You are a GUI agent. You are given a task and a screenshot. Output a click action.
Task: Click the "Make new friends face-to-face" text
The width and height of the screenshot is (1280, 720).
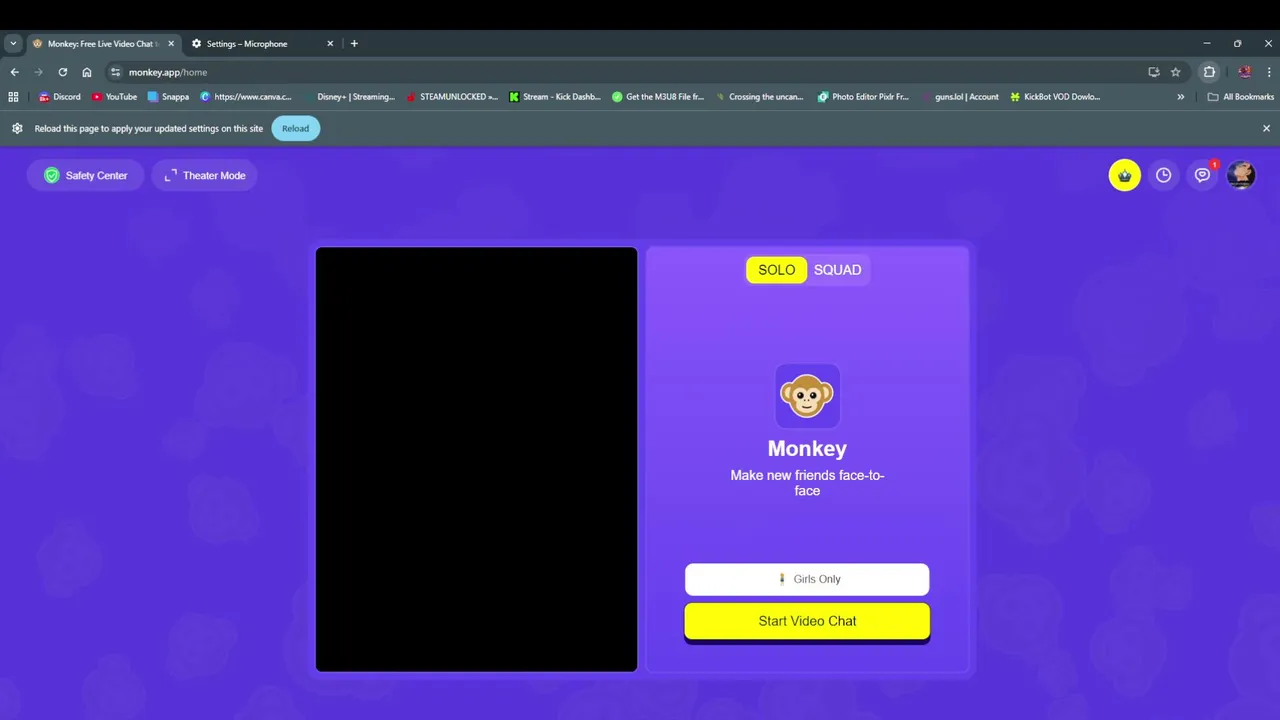pyautogui.click(x=807, y=483)
